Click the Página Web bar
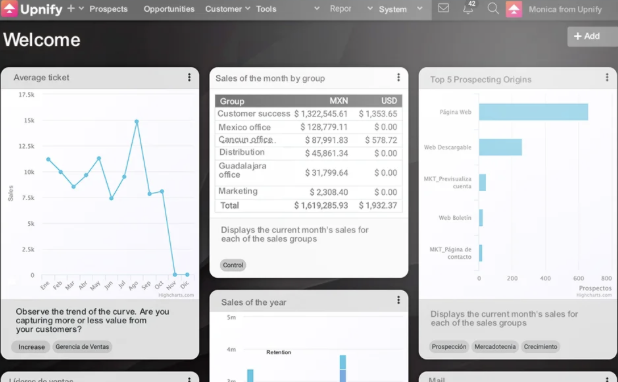The height and width of the screenshot is (382, 618). click(x=533, y=112)
